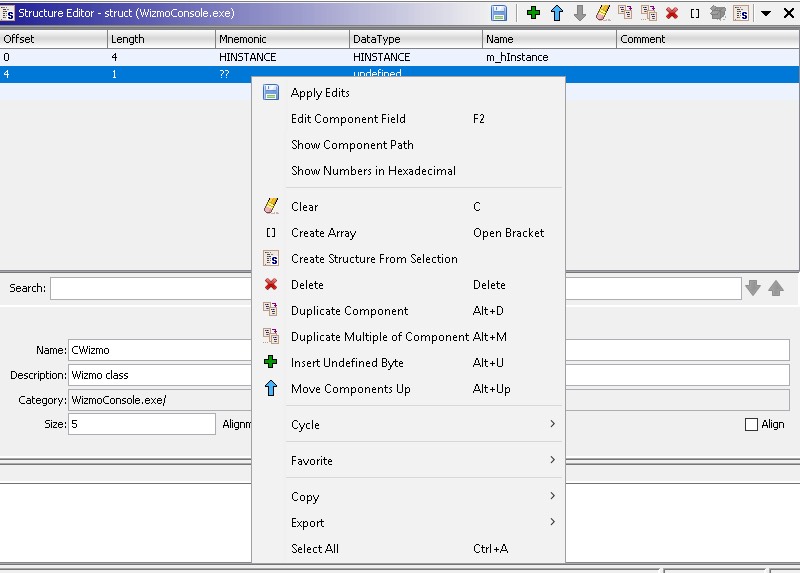Choose Clear from the context menu
800x573 pixels.
[408, 207]
